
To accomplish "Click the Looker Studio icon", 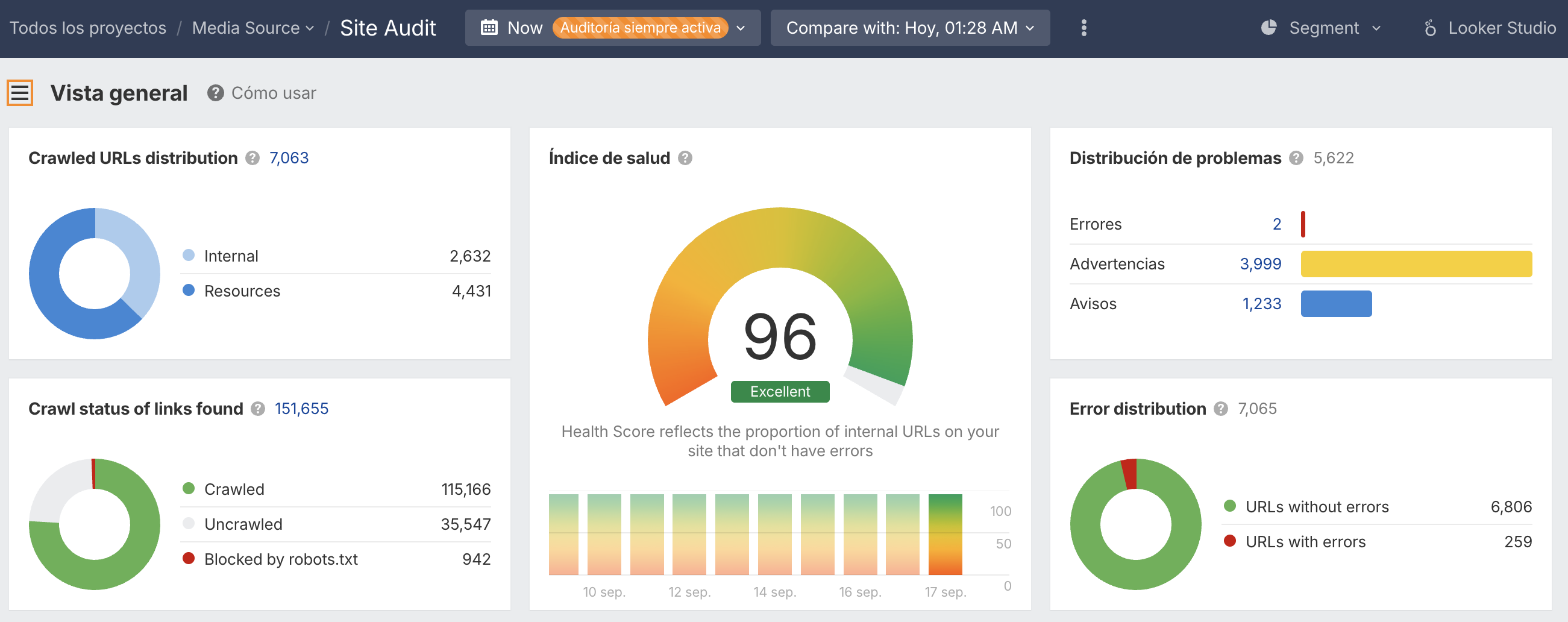I will (1431, 28).
